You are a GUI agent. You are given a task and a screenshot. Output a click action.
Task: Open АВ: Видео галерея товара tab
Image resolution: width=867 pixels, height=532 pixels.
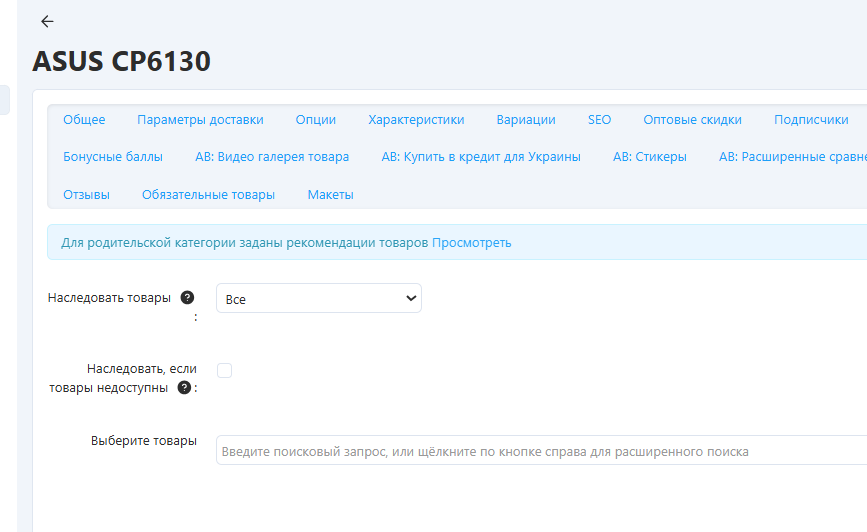pos(272,157)
